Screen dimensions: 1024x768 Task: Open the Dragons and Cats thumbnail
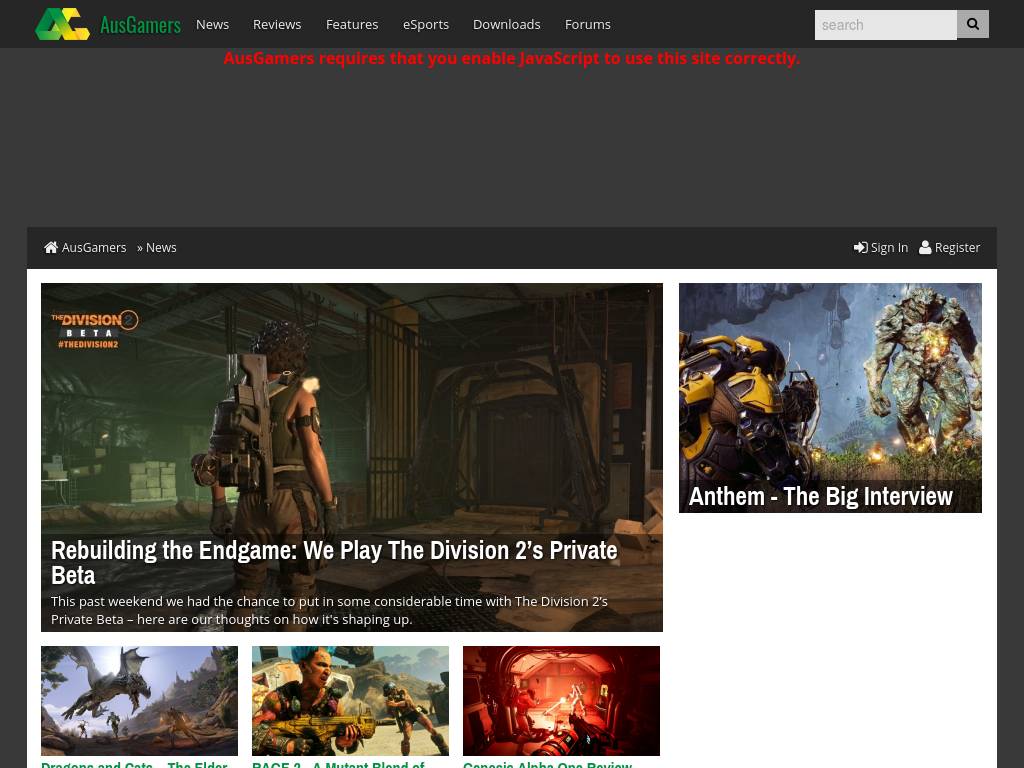[139, 701]
